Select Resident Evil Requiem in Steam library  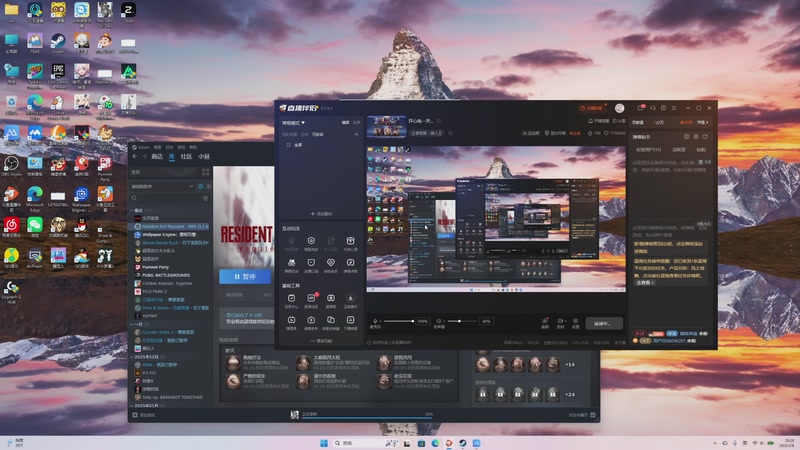pyautogui.click(x=171, y=226)
